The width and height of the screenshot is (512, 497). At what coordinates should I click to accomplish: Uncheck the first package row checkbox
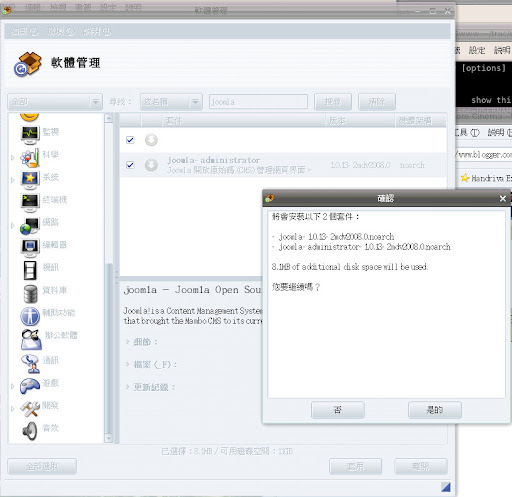coord(130,140)
